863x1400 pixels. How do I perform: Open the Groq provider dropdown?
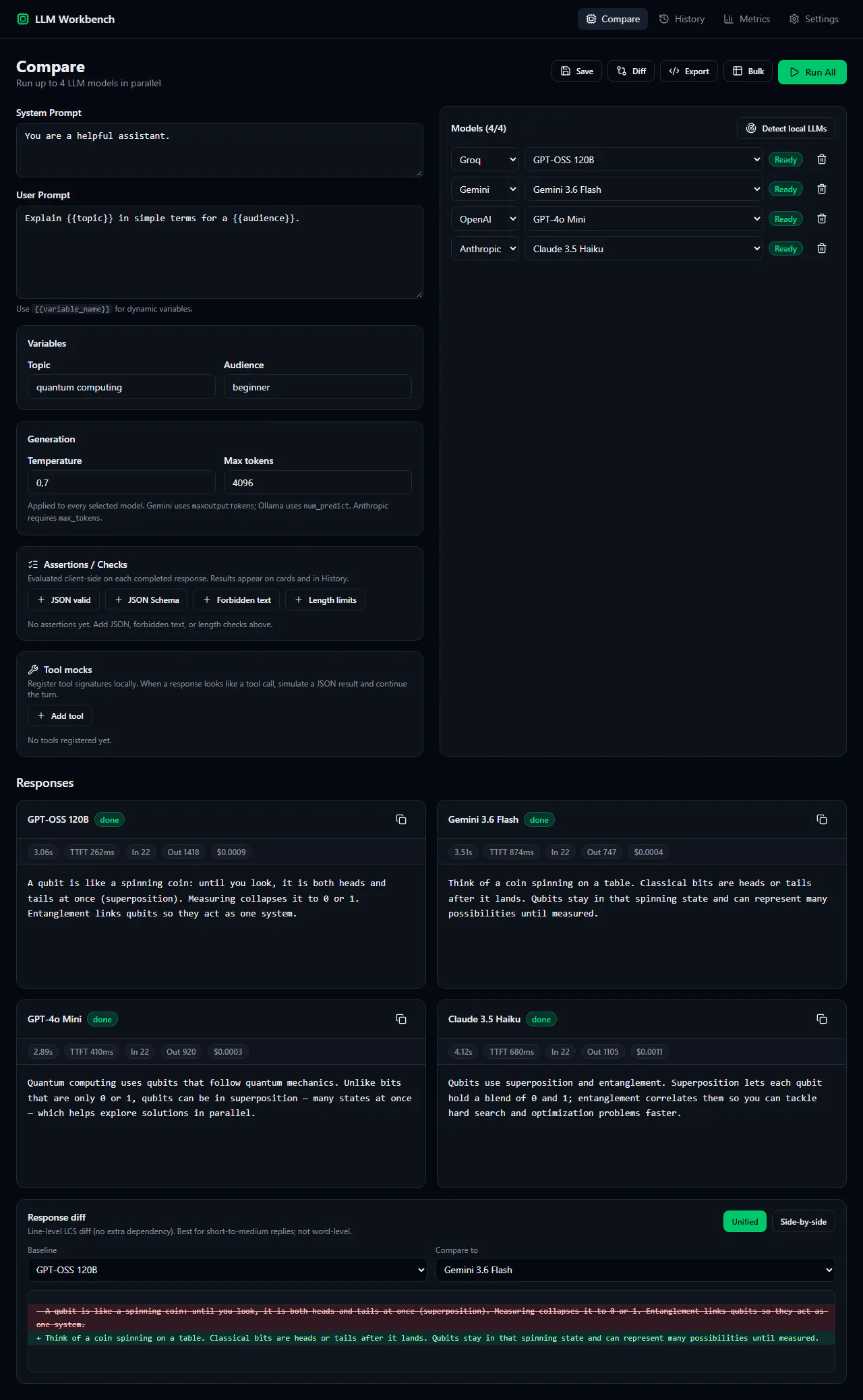(485, 160)
